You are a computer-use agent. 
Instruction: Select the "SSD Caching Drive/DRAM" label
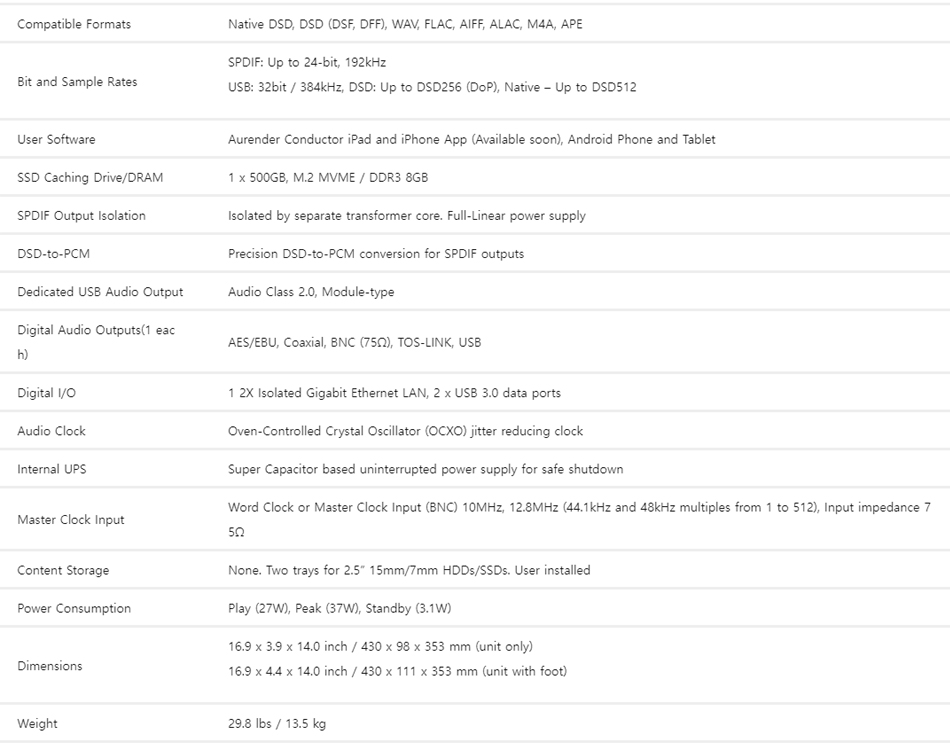tap(90, 177)
